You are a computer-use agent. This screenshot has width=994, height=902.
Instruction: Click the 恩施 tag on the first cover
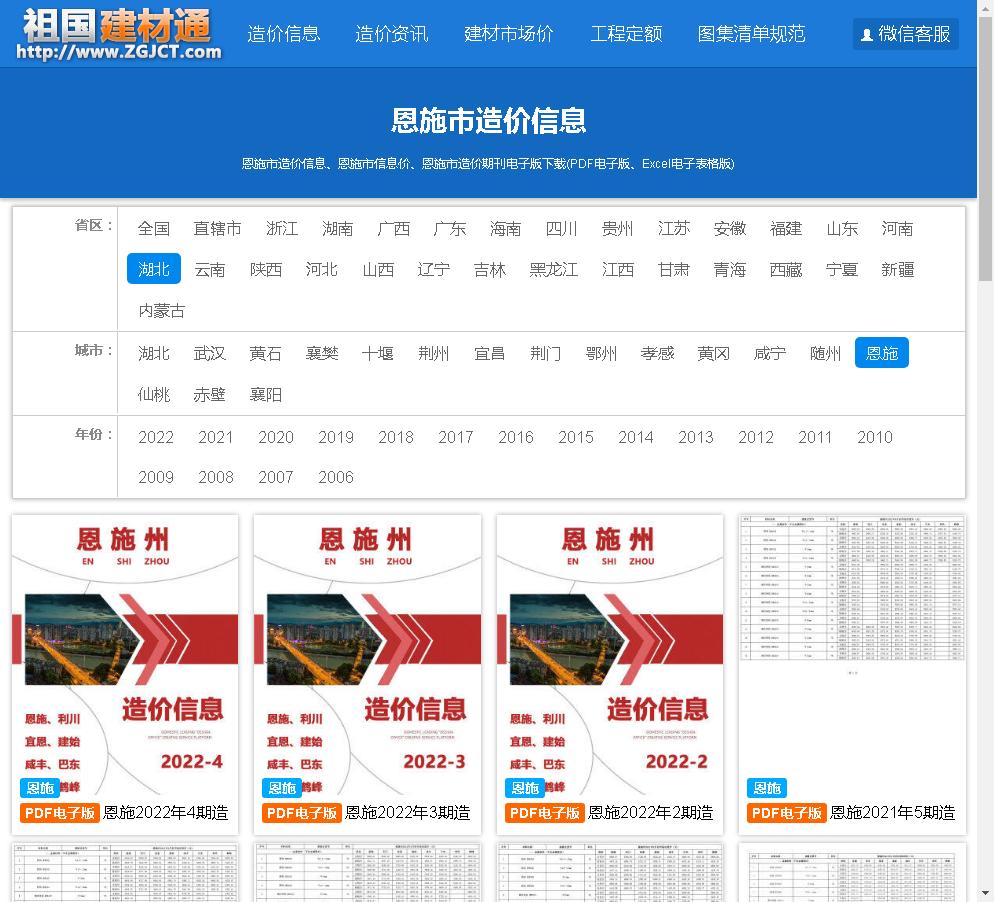38,788
